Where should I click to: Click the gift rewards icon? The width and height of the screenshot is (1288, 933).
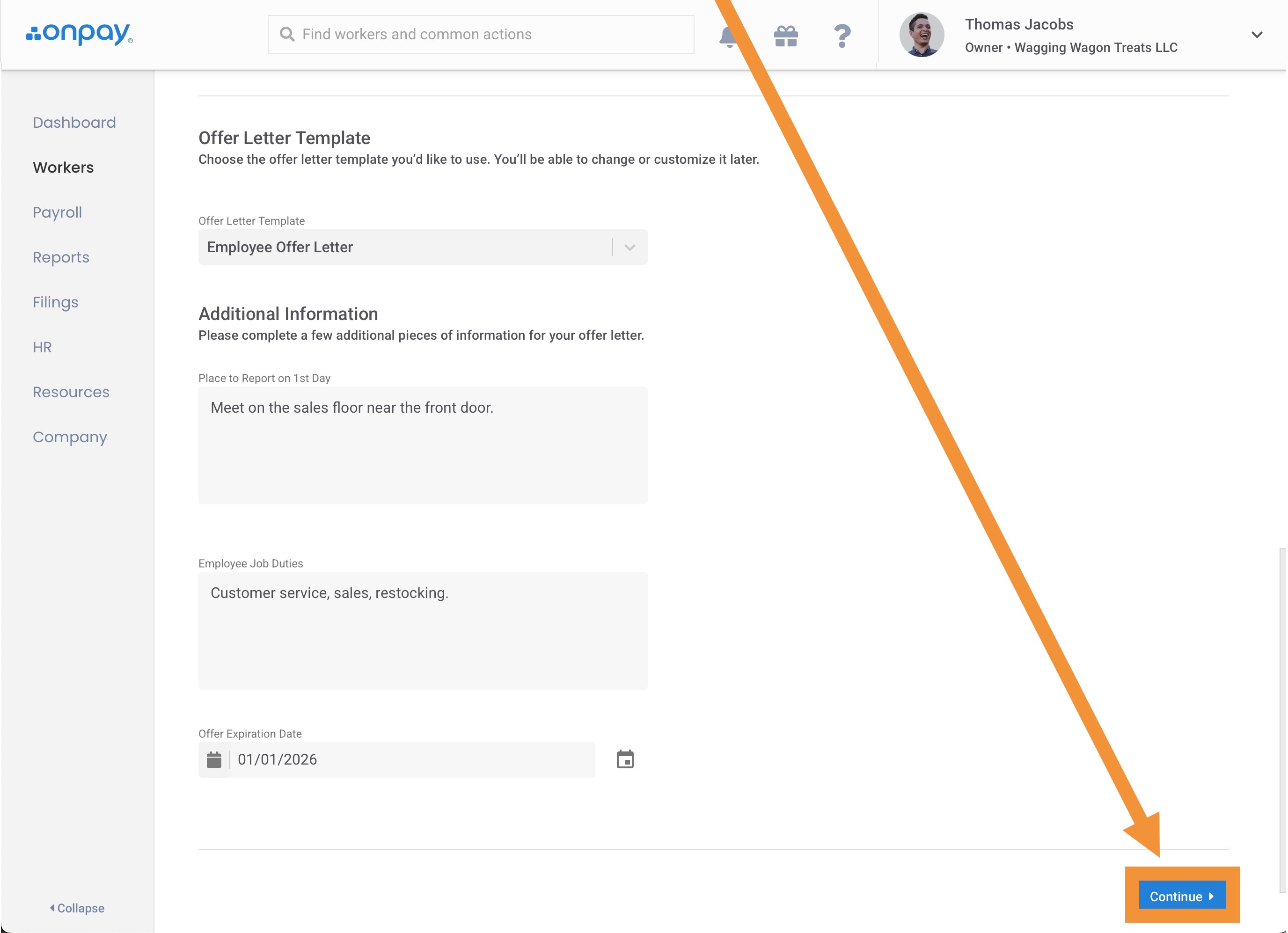click(x=786, y=36)
